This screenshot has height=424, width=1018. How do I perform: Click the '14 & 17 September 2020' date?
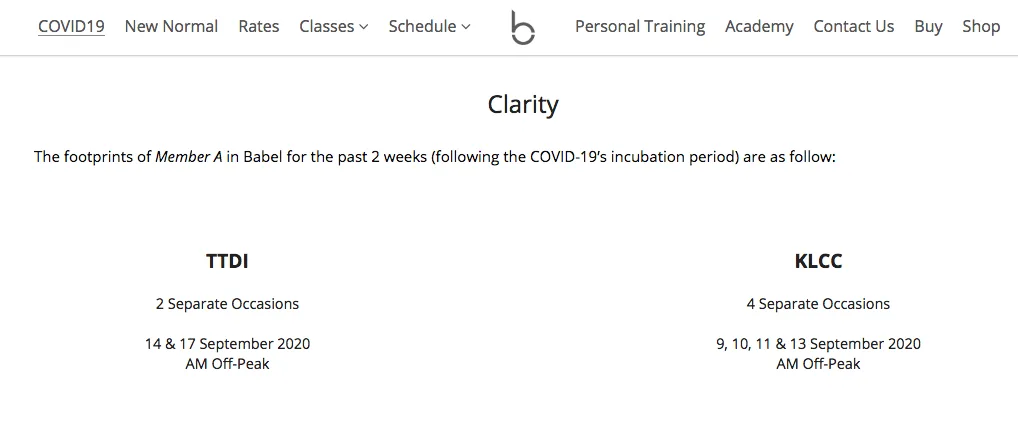click(x=227, y=344)
